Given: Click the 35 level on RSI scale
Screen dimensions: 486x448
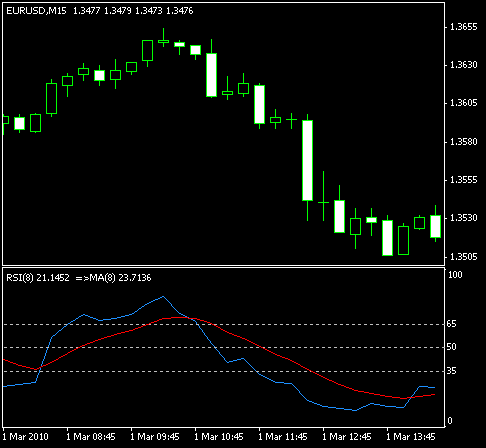Looking at the screenshot, I should click(451, 371).
